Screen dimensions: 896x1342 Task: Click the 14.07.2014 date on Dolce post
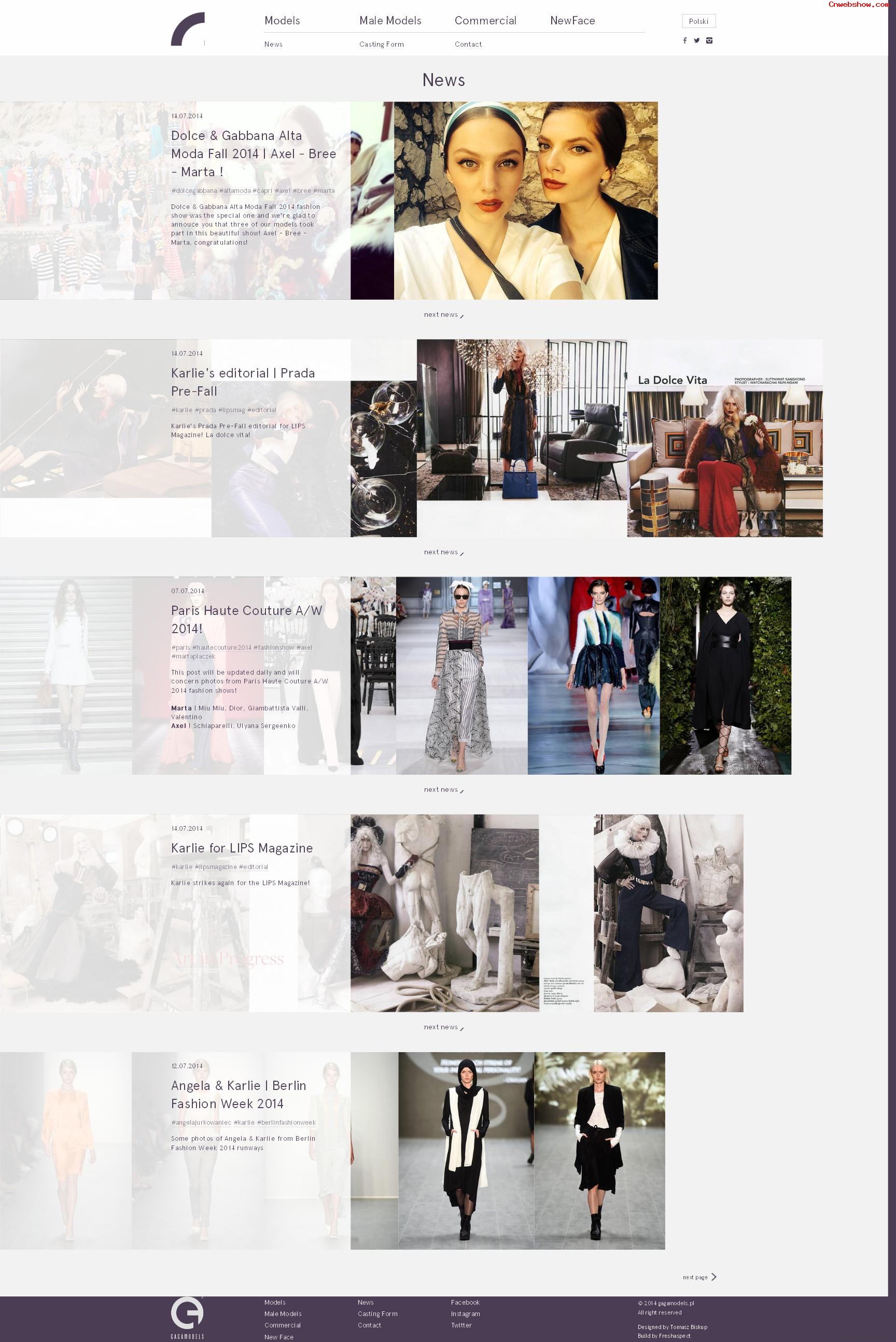pyautogui.click(x=187, y=116)
